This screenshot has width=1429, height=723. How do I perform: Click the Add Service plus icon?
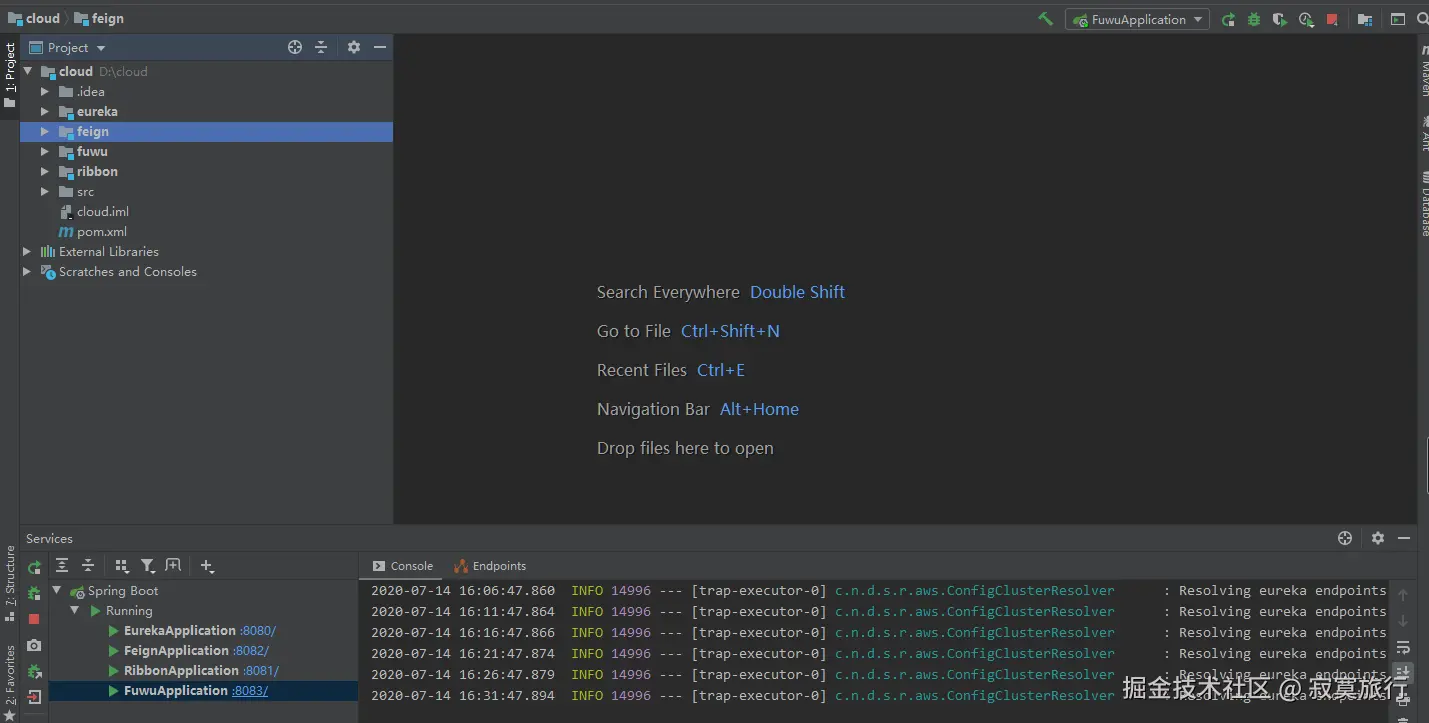click(207, 566)
